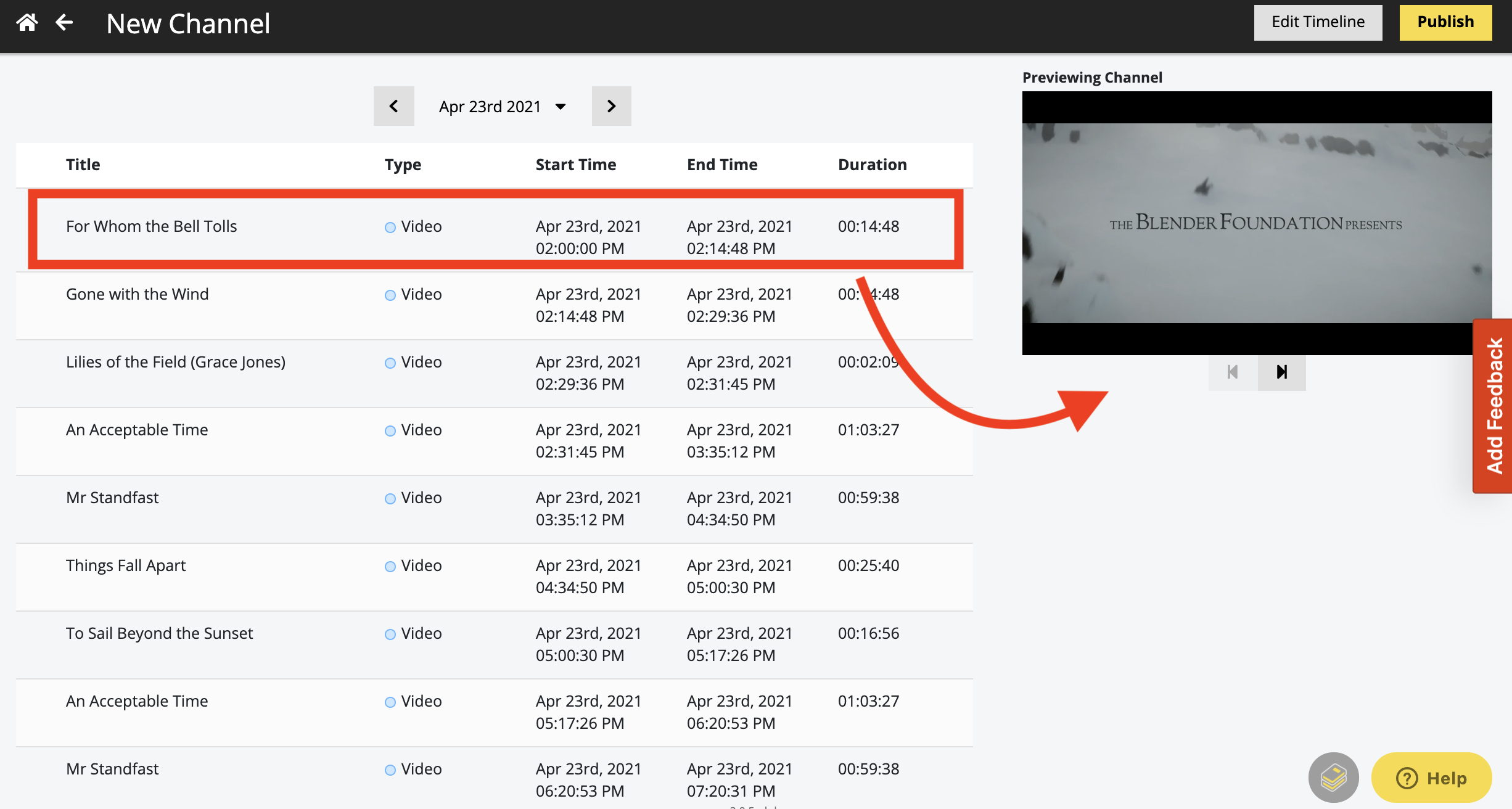Open the stacked books resource icon
1512x809 pixels.
pos(1333,778)
